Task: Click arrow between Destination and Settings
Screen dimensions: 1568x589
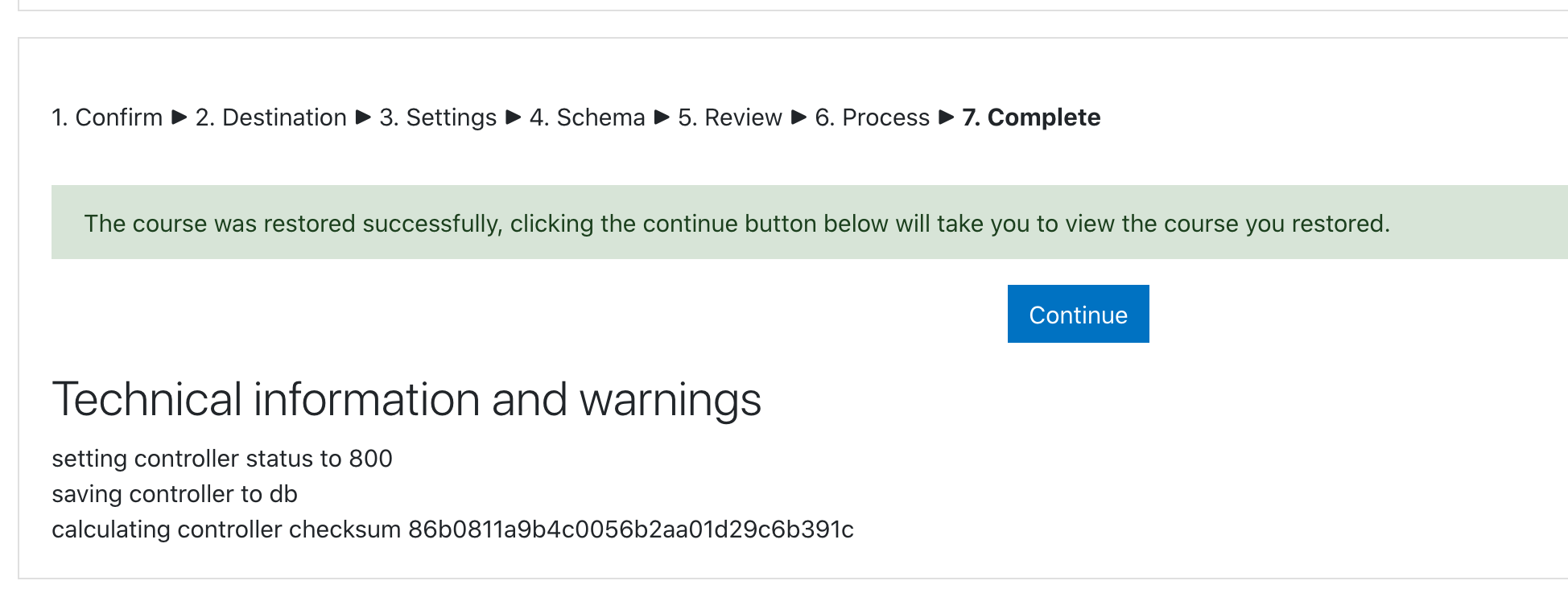Action: point(363,117)
